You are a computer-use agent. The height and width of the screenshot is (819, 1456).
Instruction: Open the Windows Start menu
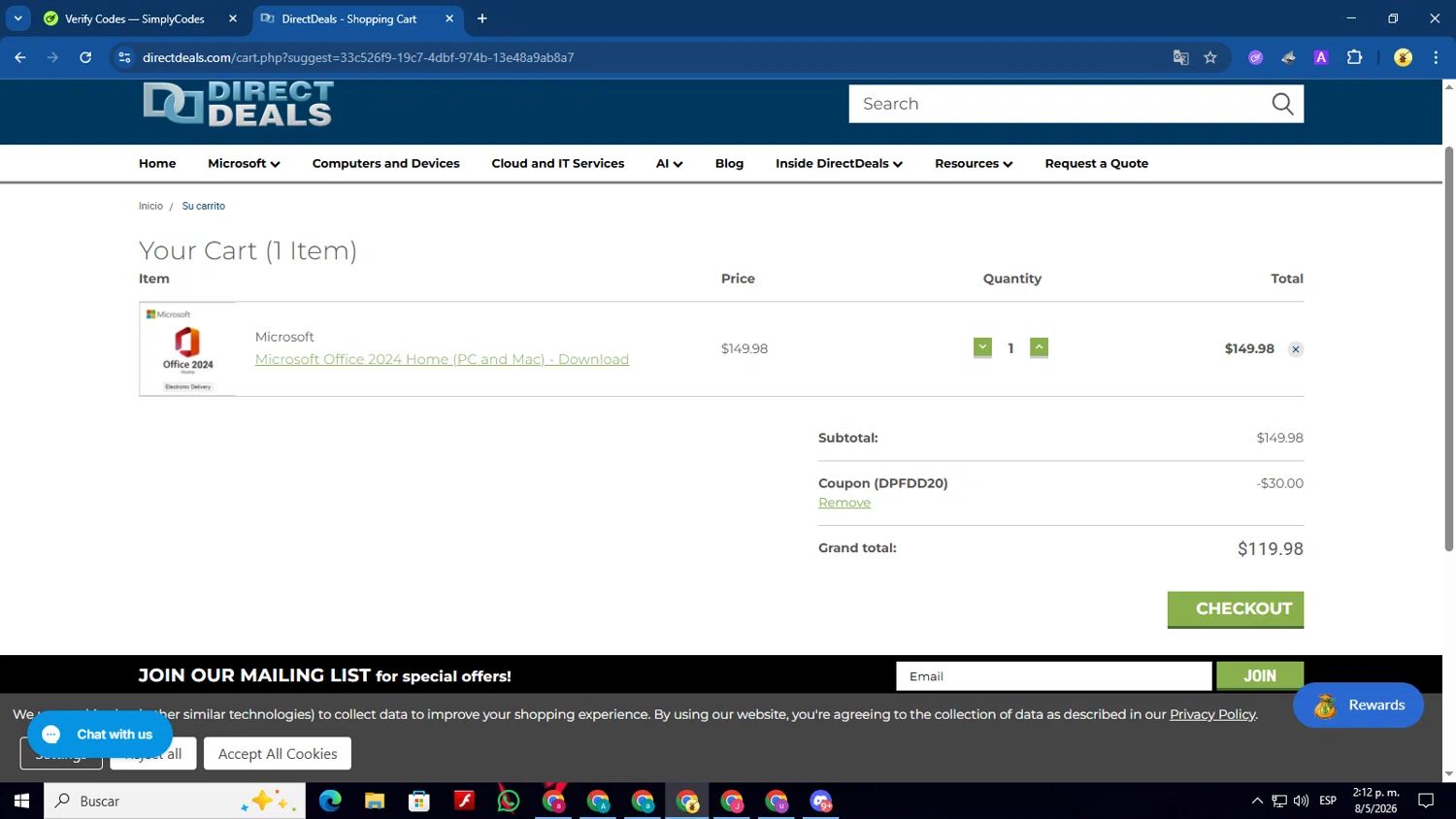point(21,801)
